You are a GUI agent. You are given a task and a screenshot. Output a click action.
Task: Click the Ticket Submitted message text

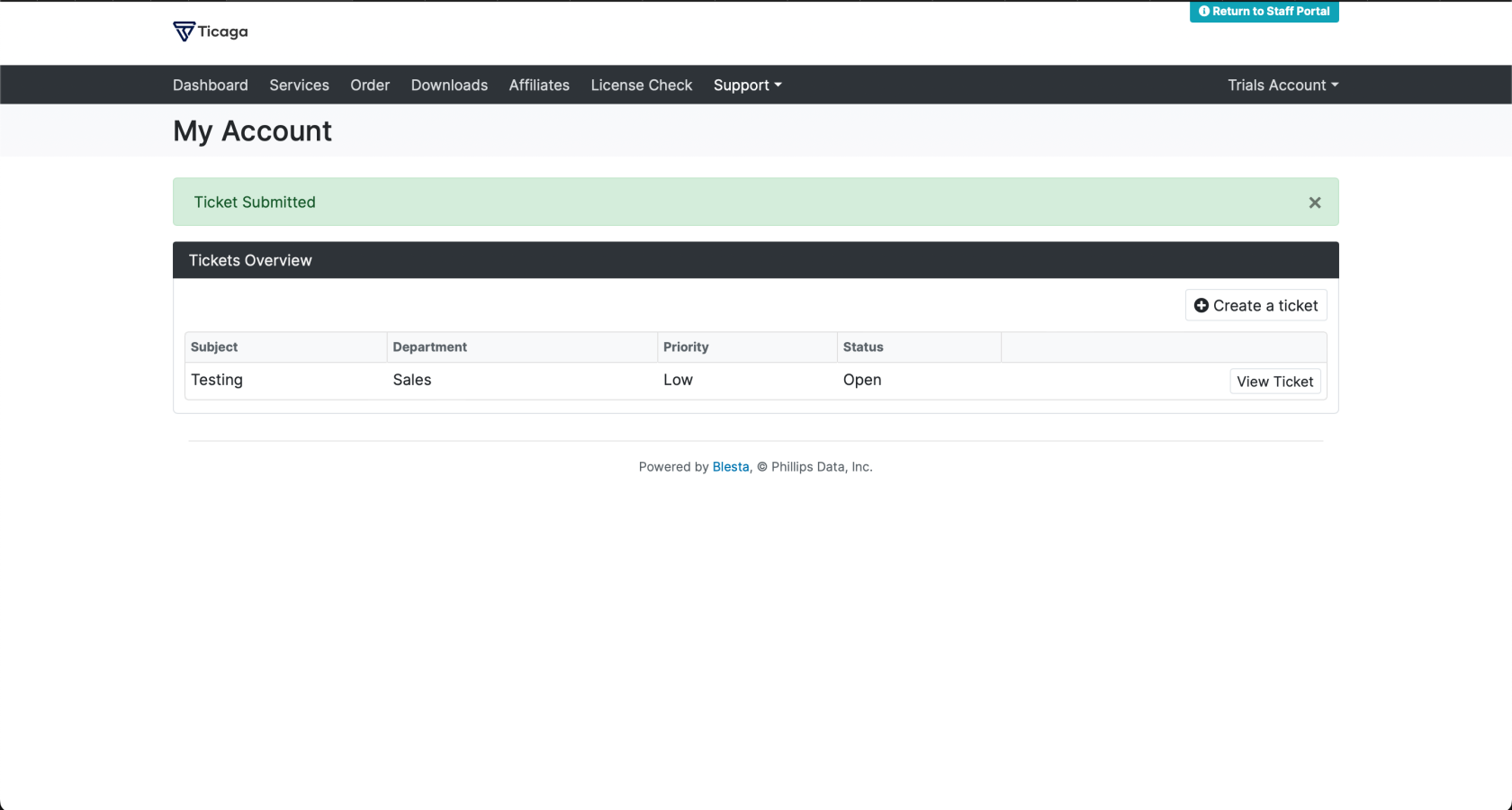[x=255, y=202]
